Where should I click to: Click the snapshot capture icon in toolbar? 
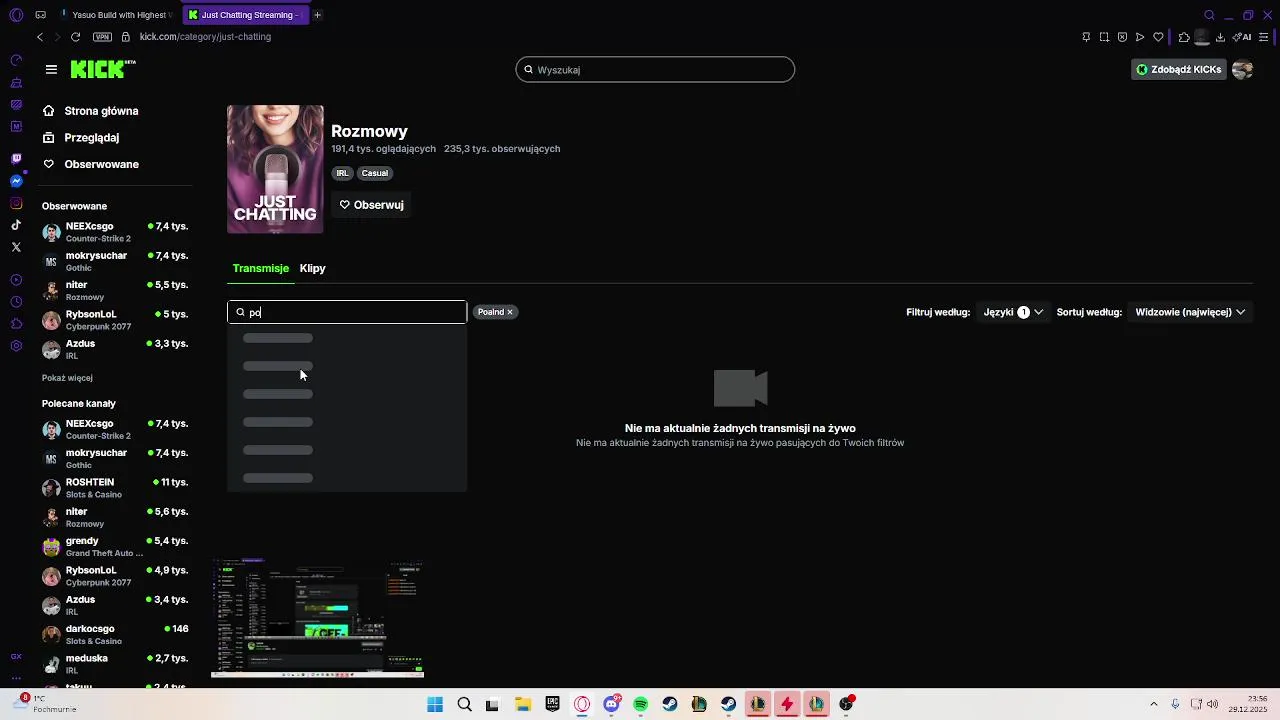pyautogui.click(x=1104, y=37)
